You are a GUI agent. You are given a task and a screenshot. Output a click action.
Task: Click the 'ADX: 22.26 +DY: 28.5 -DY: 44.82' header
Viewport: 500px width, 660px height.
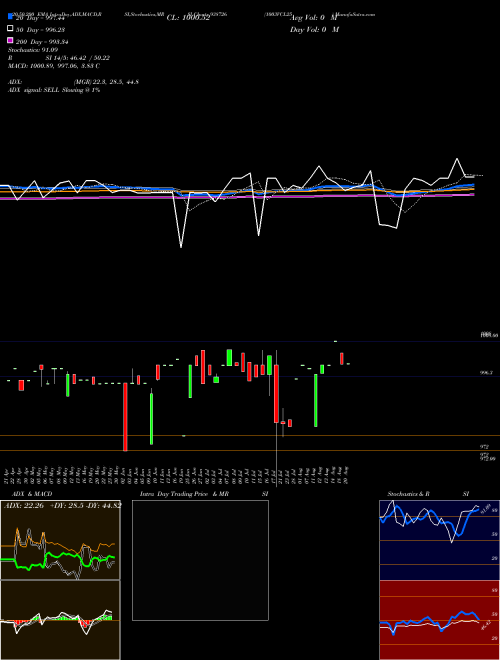click(62, 505)
